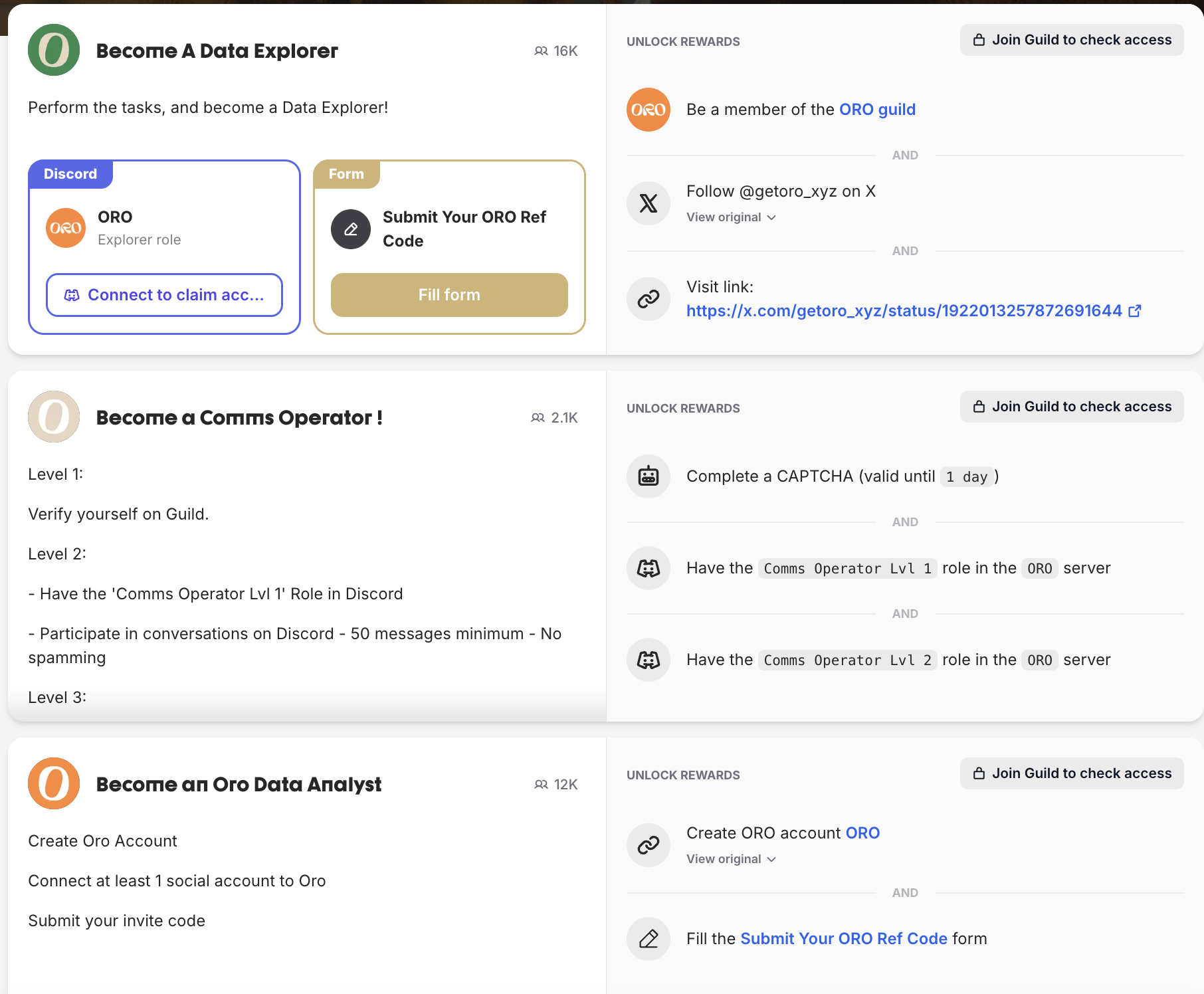Click the pencil icon for Fill form requirement

648,939
